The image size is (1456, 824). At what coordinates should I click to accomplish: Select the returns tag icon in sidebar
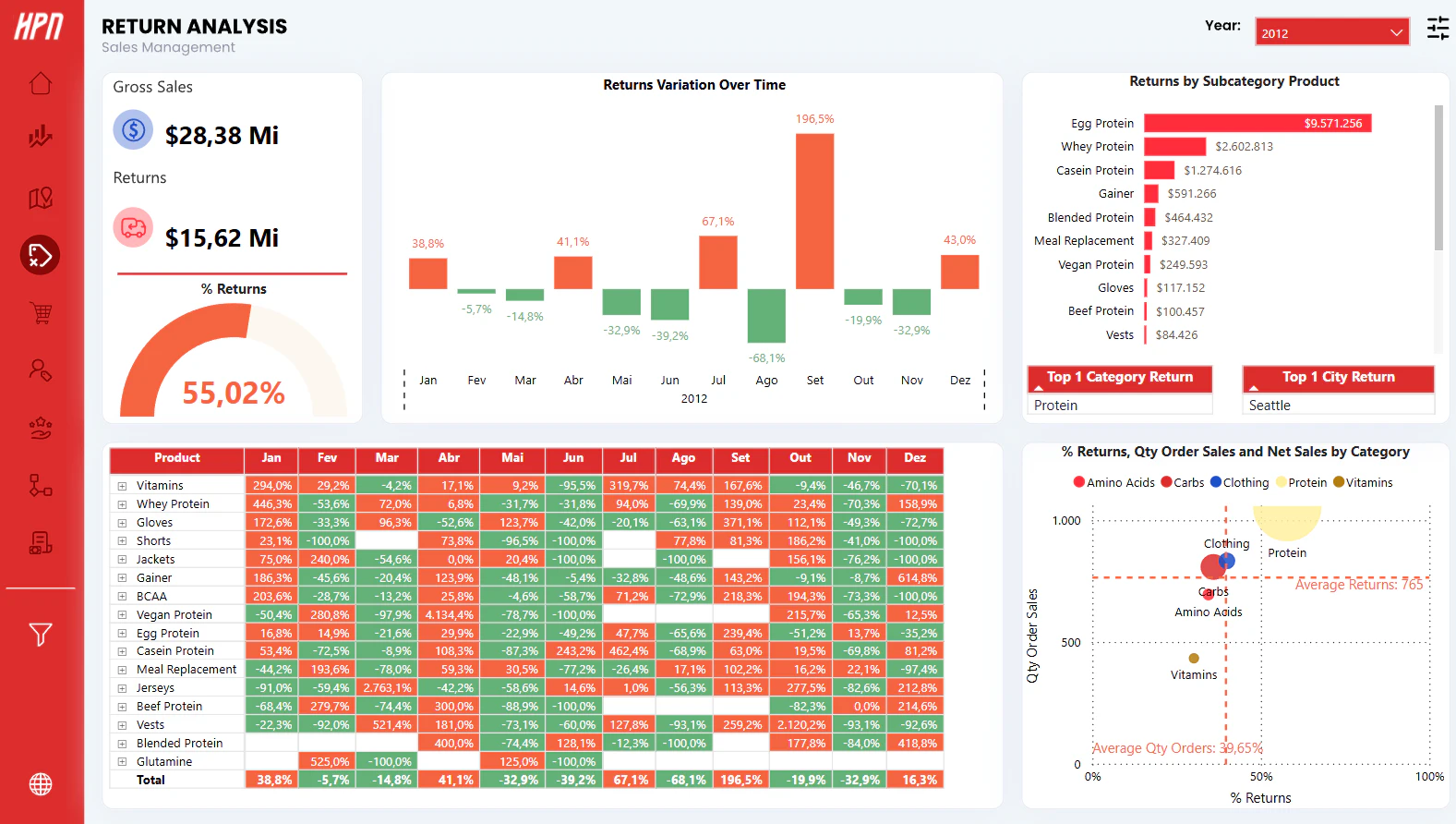point(41,255)
